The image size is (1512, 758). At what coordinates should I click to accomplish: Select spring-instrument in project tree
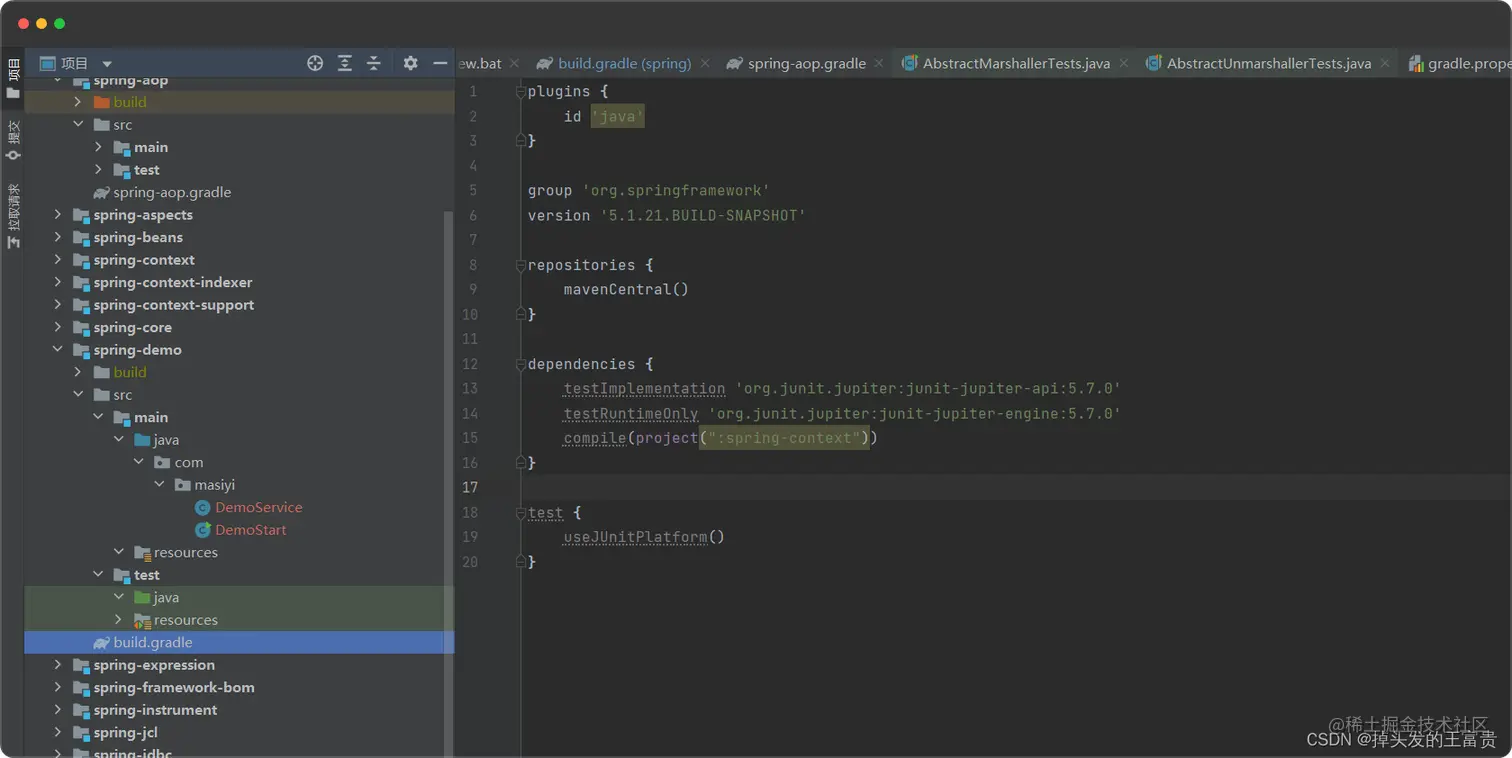(x=155, y=710)
